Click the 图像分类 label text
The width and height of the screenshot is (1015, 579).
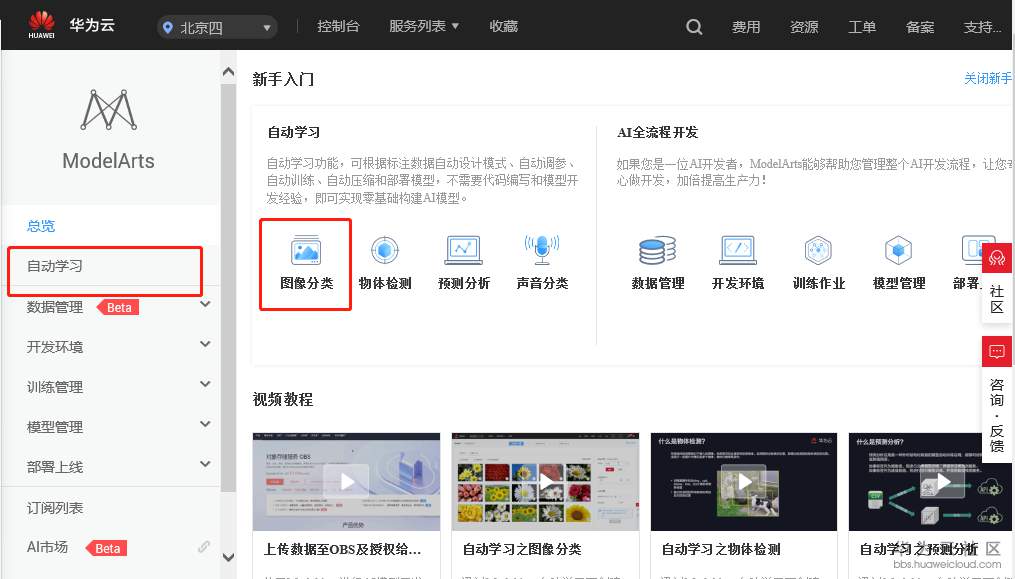[306, 283]
